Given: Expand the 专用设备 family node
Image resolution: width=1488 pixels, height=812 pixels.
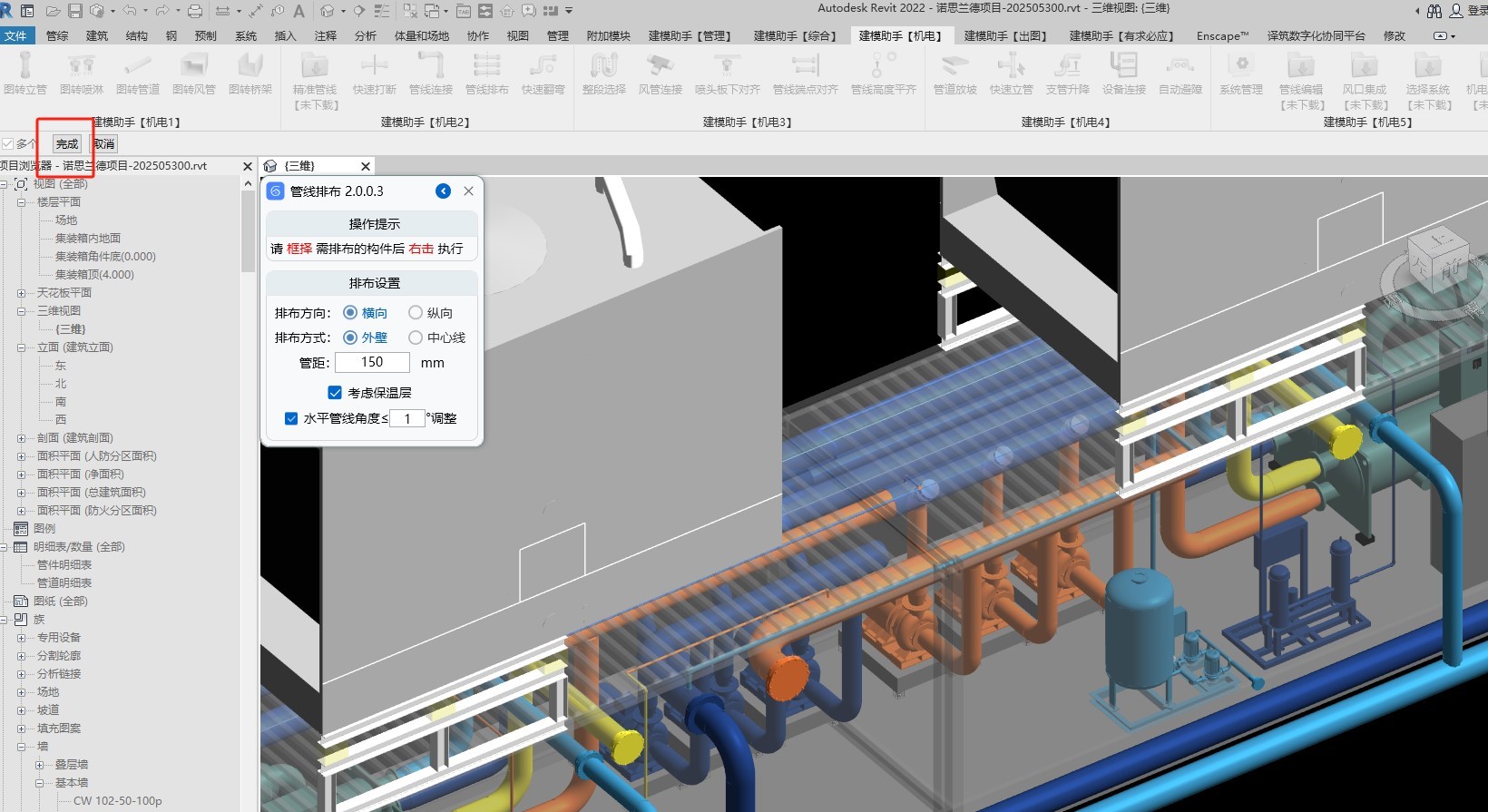Looking at the screenshot, I should click(21, 638).
